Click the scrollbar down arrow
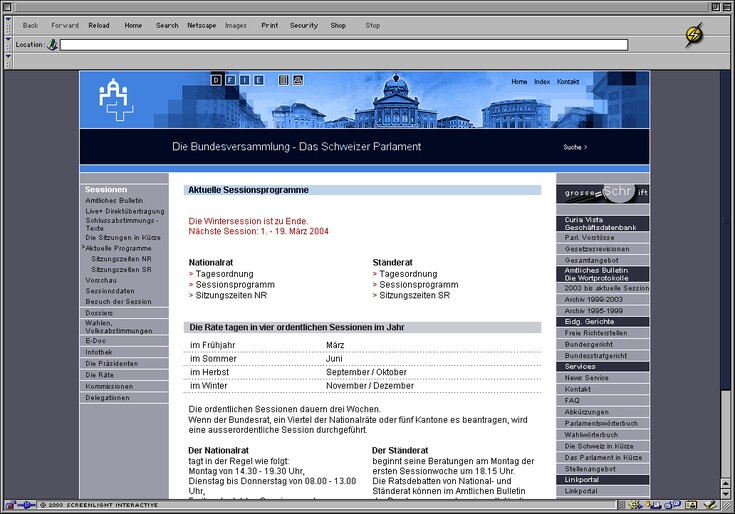735x514 pixels. click(x=726, y=493)
